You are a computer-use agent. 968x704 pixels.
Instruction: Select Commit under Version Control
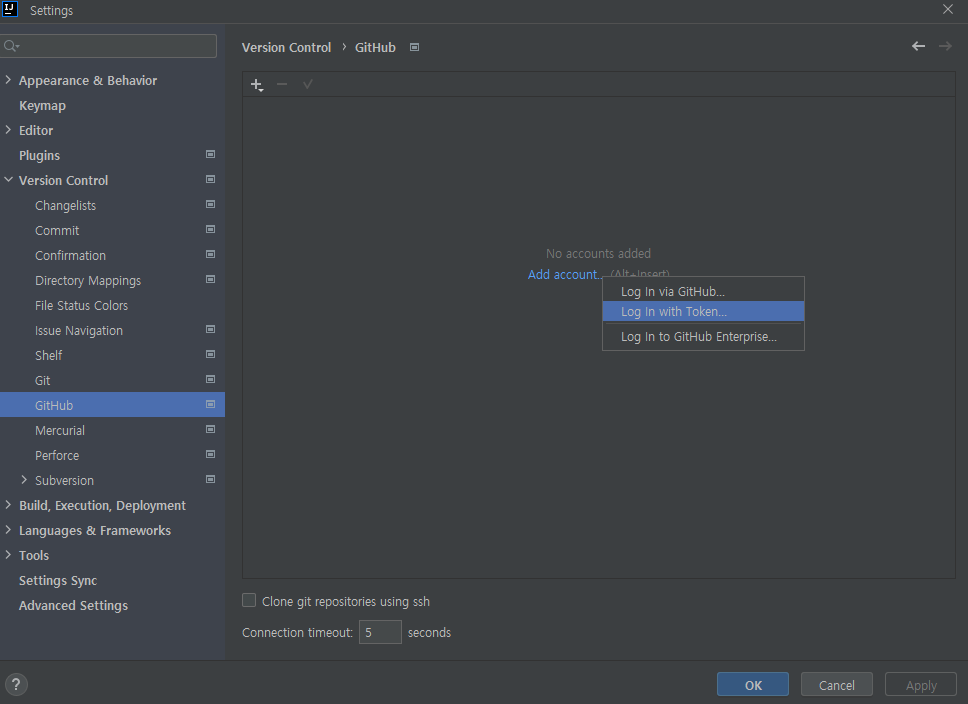[57, 230]
